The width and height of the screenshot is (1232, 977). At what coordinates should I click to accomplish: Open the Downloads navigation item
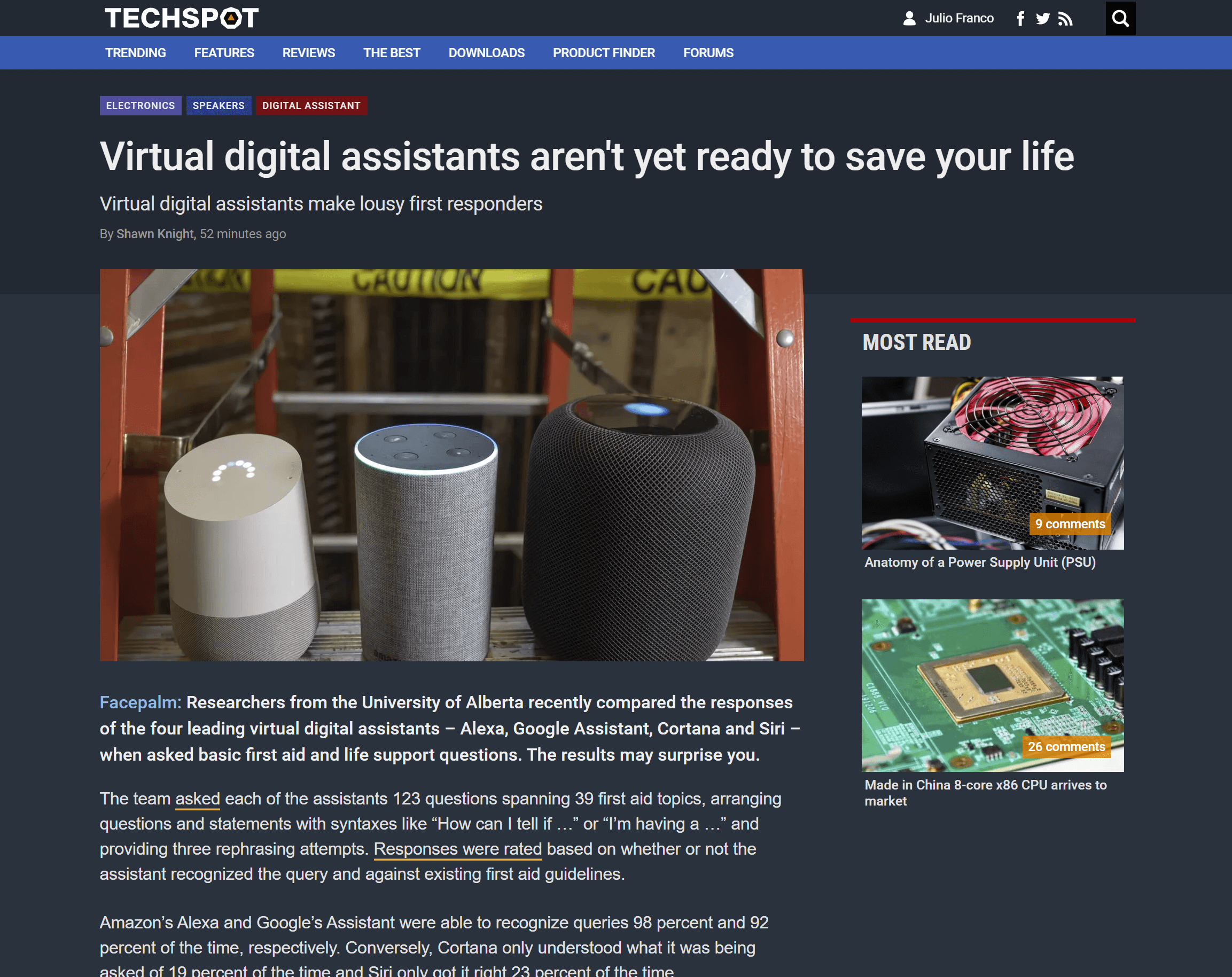[486, 52]
